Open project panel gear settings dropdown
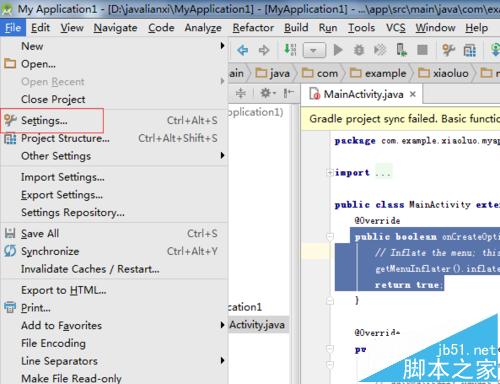Screen dimensions: 500x384 [268, 93]
